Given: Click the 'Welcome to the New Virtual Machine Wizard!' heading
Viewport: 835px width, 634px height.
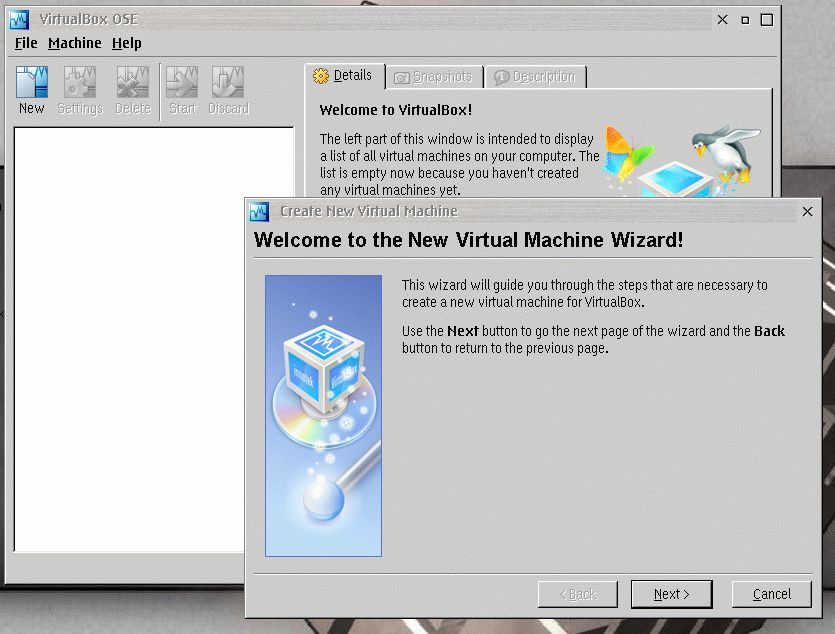Looking at the screenshot, I should pos(468,240).
